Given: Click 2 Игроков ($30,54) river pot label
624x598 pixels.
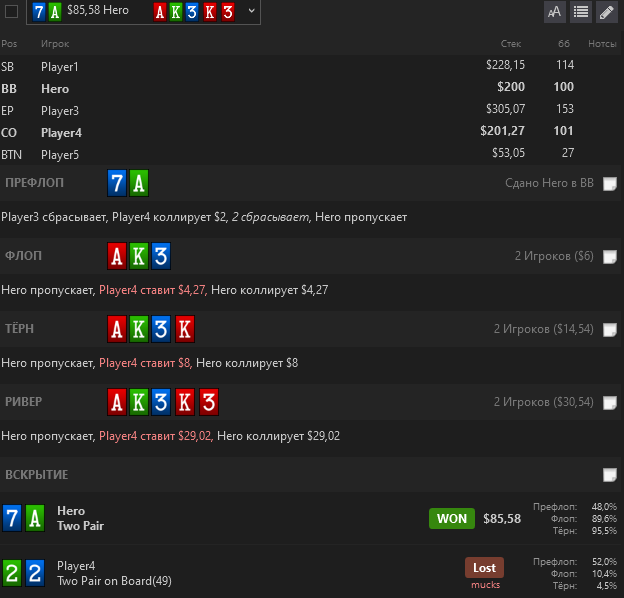Looking at the screenshot, I should pos(544,401).
